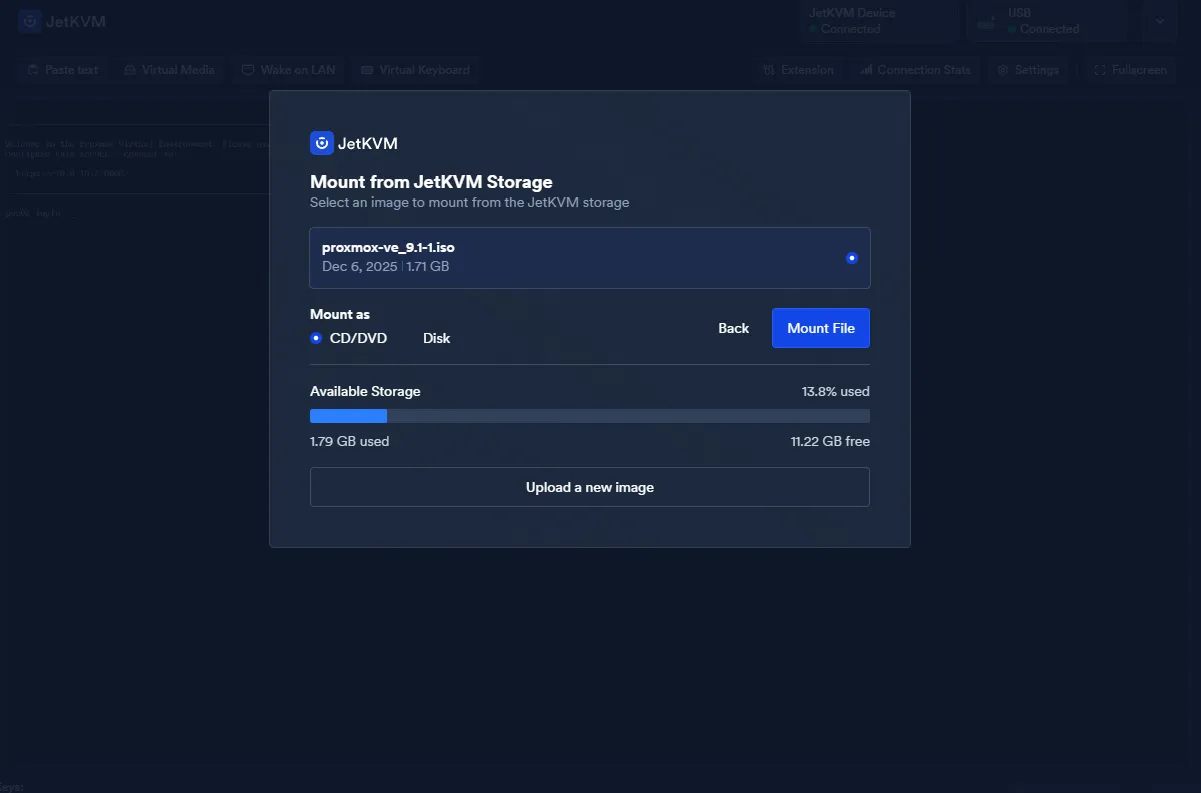The height and width of the screenshot is (793, 1201).
Task: Click the Extension puzzle icon
Action: pyautogui.click(x=768, y=70)
